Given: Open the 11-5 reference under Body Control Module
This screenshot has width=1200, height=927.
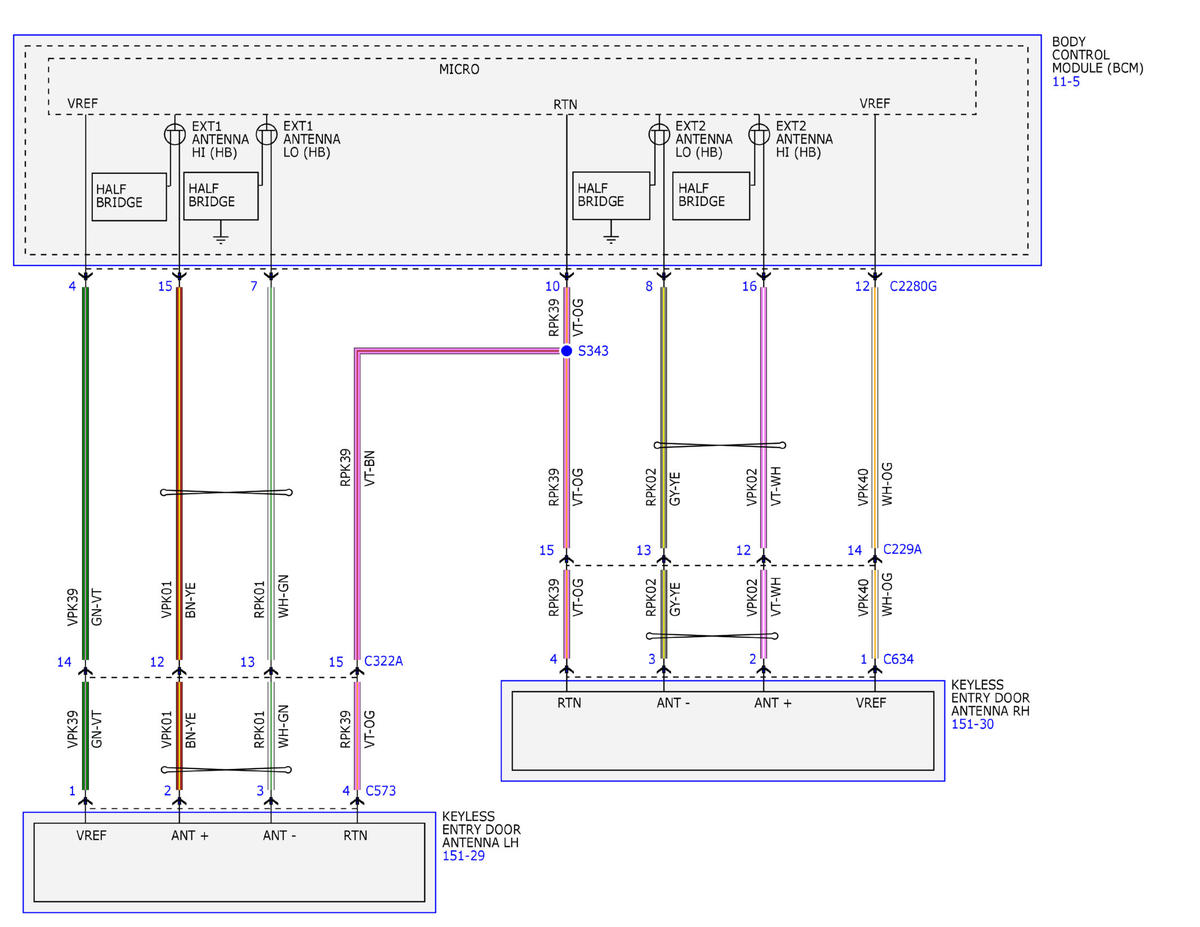Looking at the screenshot, I should (1066, 81).
